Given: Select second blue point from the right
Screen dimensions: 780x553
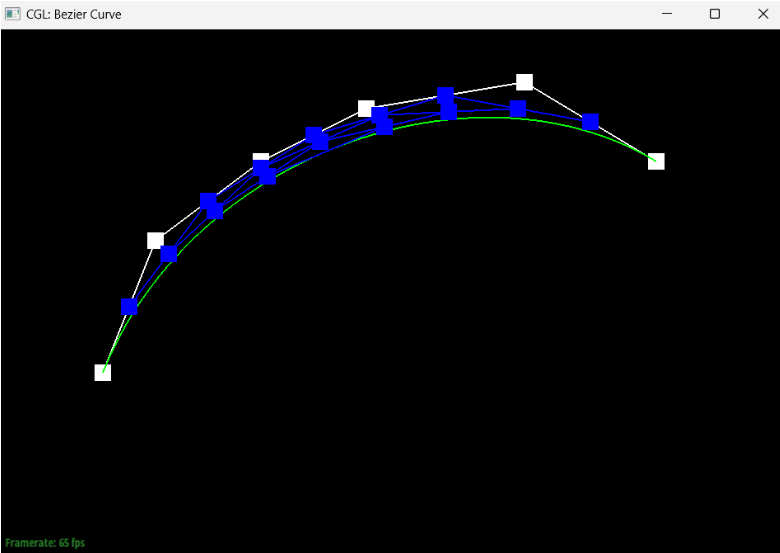Looking at the screenshot, I should pyautogui.click(x=518, y=108).
